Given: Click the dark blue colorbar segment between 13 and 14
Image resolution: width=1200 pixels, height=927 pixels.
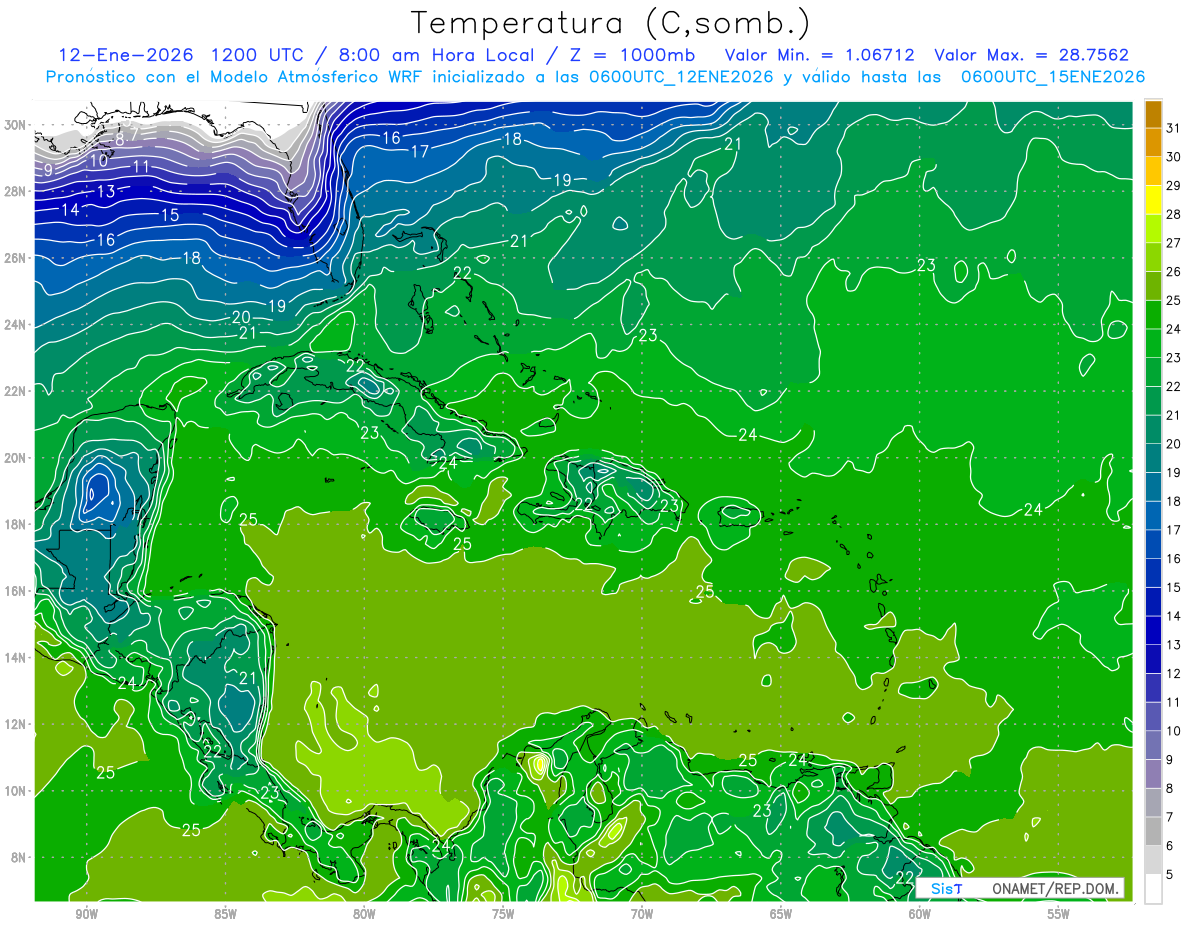Looking at the screenshot, I should (1153, 630).
